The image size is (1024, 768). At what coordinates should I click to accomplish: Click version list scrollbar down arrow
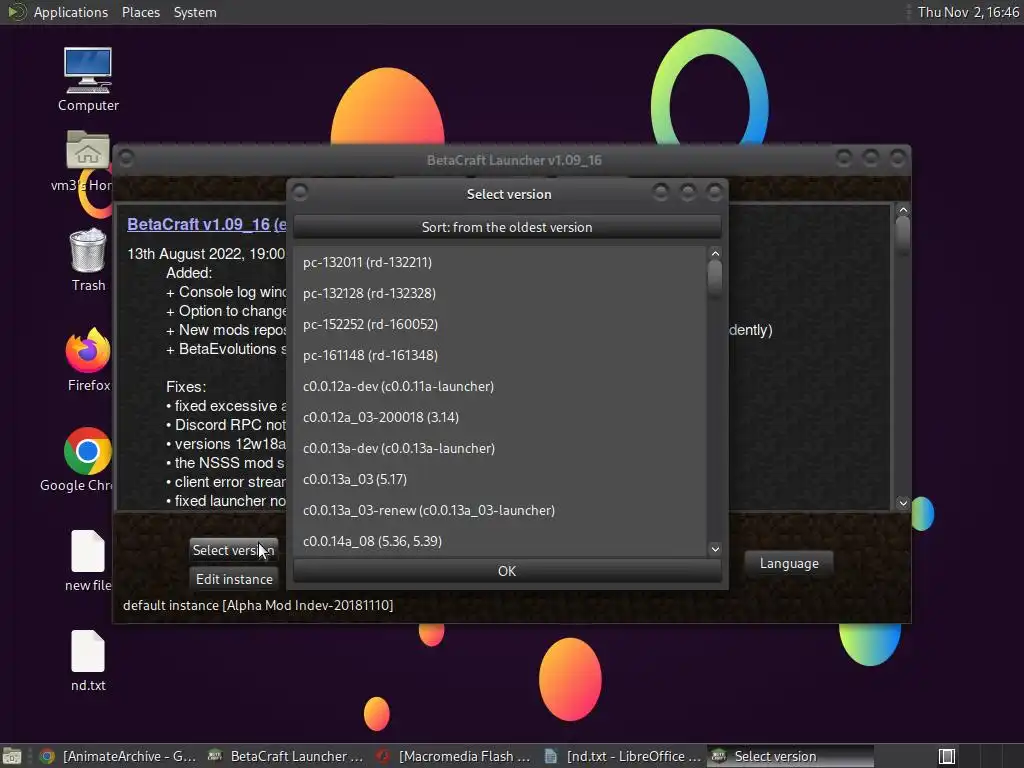715,549
